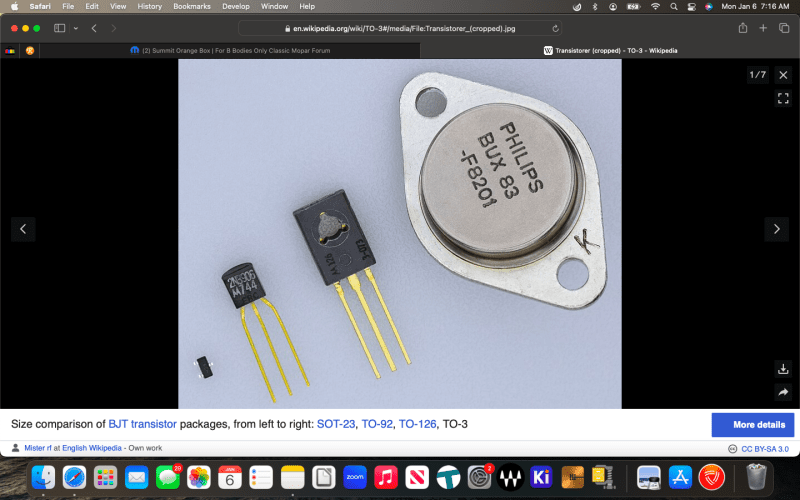800x500 pixels.
Task: Launch Zoom from the Dock
Action: [355, 478]
